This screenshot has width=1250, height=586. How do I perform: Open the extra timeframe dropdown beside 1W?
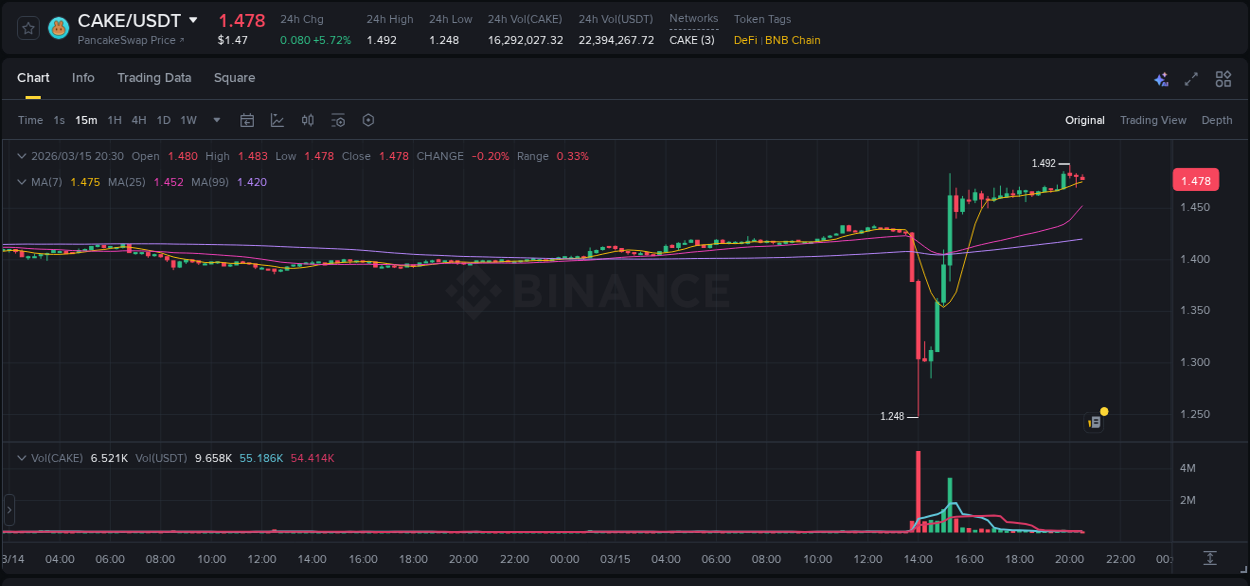pos(215,120)
